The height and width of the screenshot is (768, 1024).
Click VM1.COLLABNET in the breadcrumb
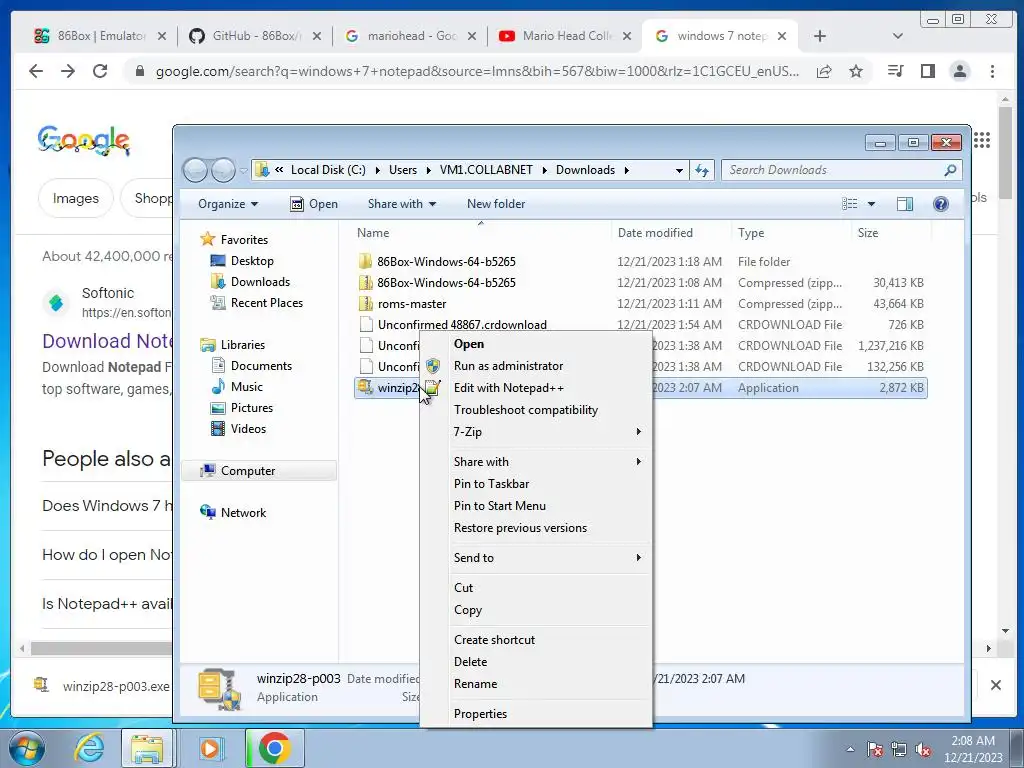click(486, 170)
